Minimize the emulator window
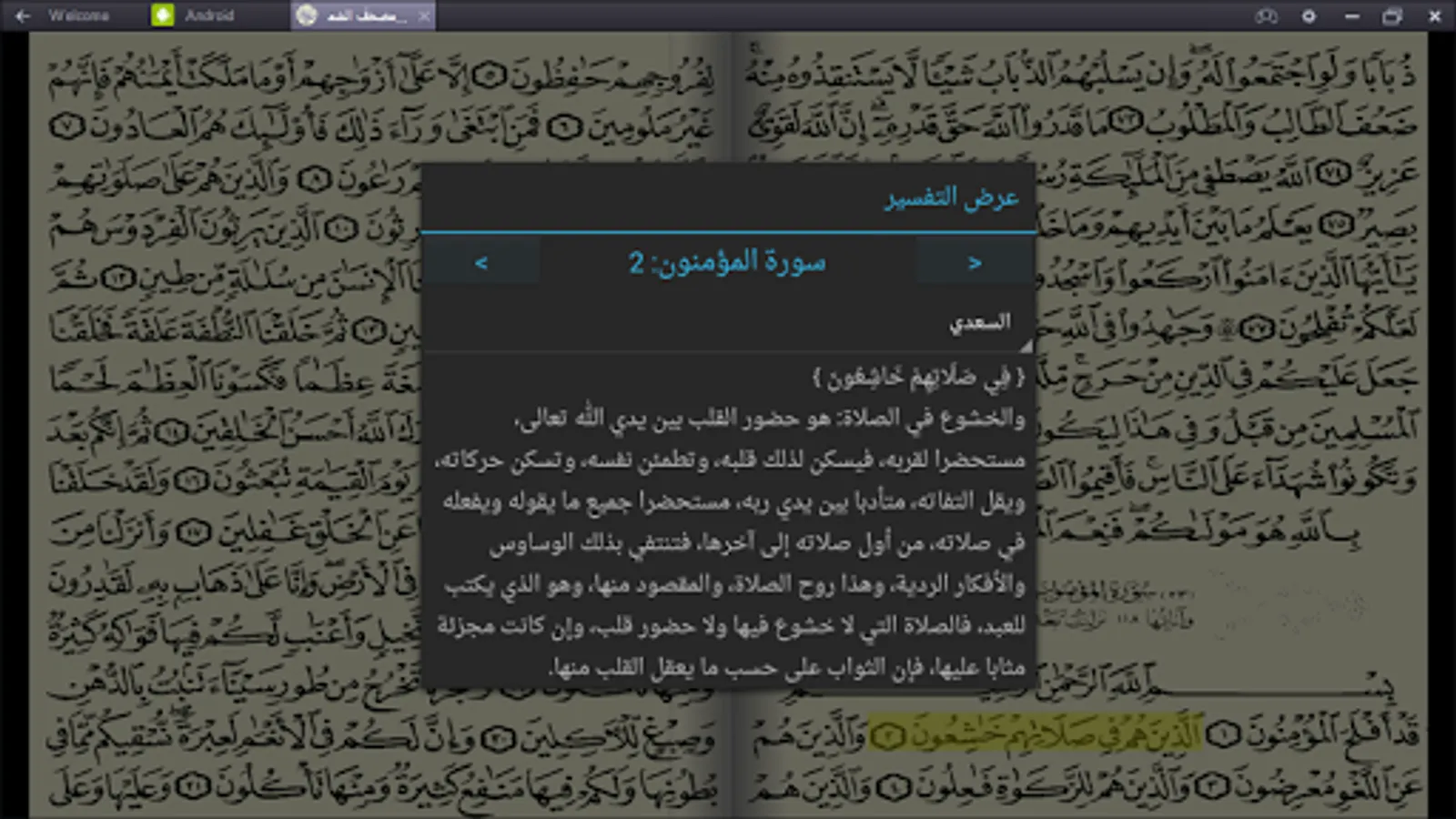 coord(1351,15)
